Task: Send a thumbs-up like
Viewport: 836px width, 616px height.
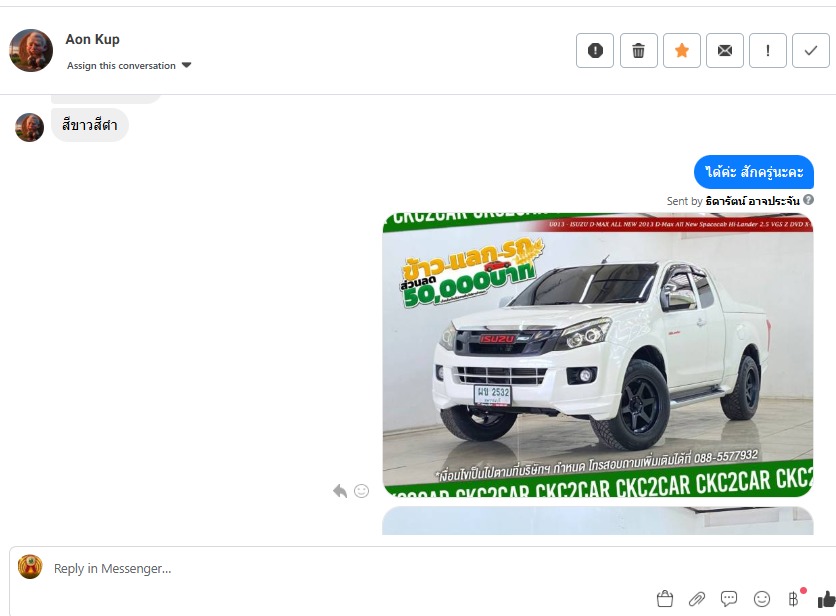Action: point(826,599)
